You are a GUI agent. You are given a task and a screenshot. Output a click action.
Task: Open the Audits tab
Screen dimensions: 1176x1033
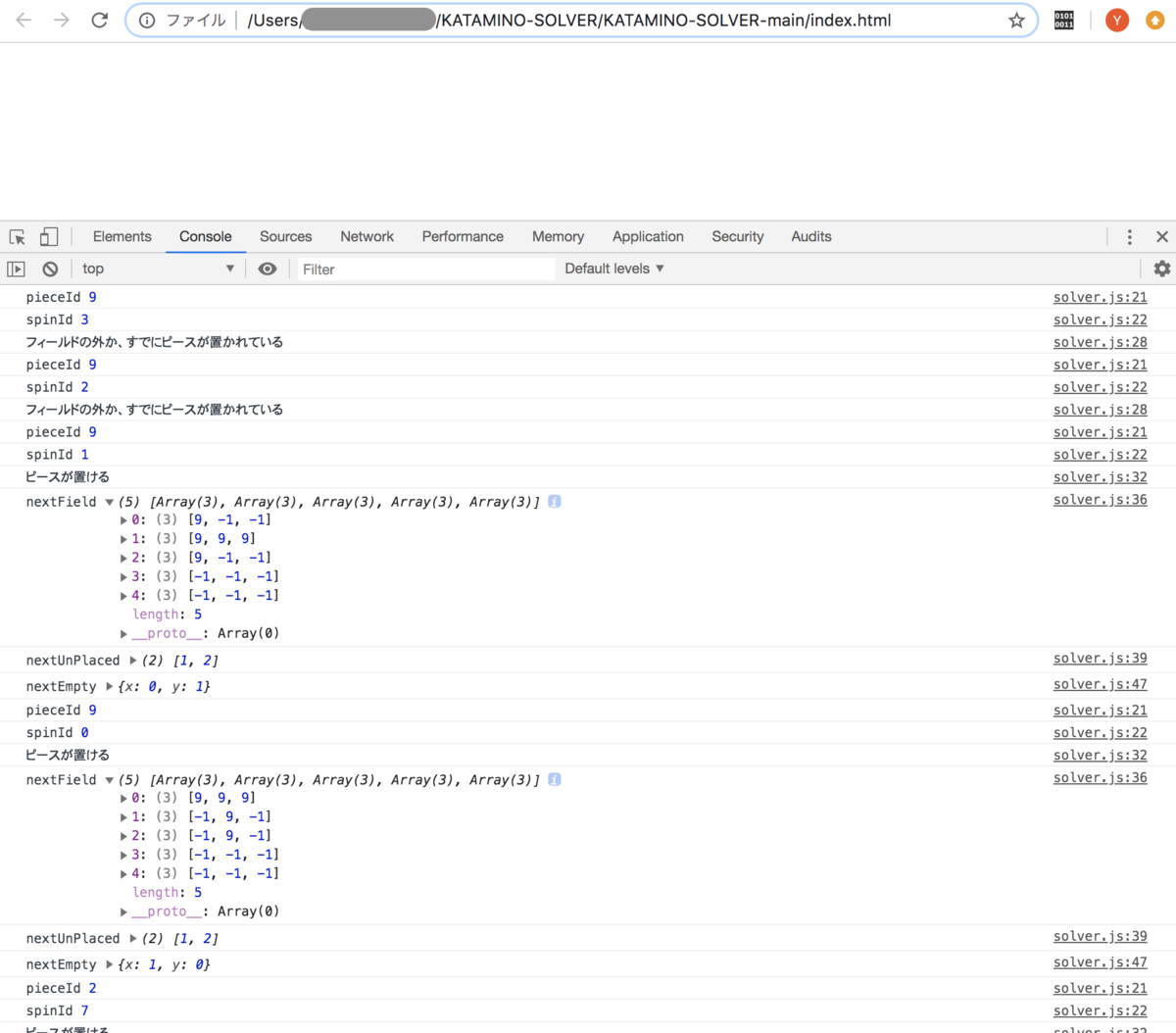[x=811, y=237]
